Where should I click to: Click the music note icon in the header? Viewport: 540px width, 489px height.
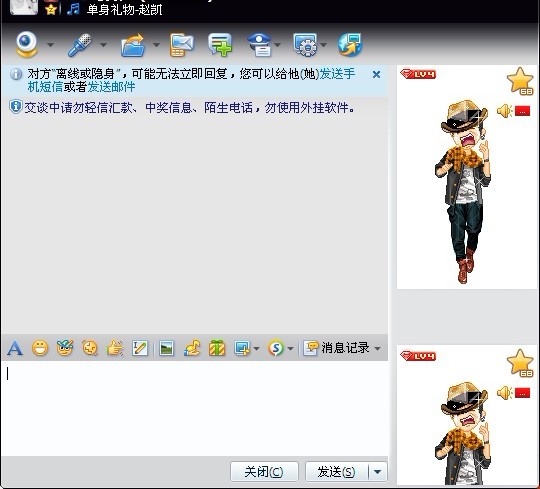point(73,9)
